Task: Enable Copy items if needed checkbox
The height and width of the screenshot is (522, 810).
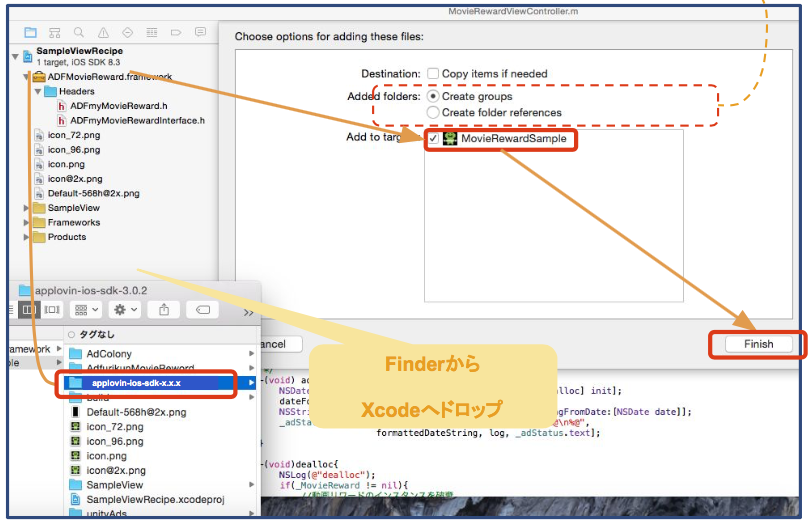Action: point(433,73)
